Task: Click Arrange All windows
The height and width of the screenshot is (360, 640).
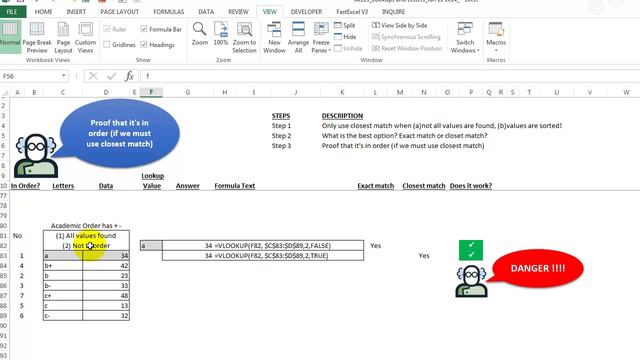Action: pos(298,38)
